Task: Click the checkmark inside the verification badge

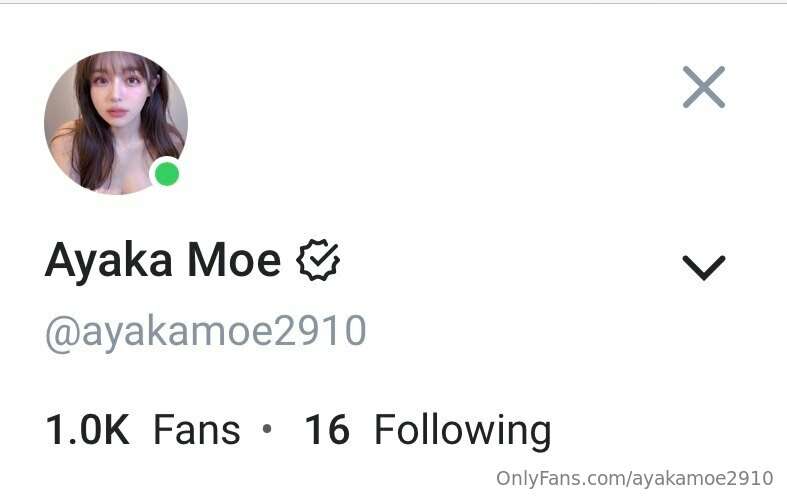Action: pos(320,259)
